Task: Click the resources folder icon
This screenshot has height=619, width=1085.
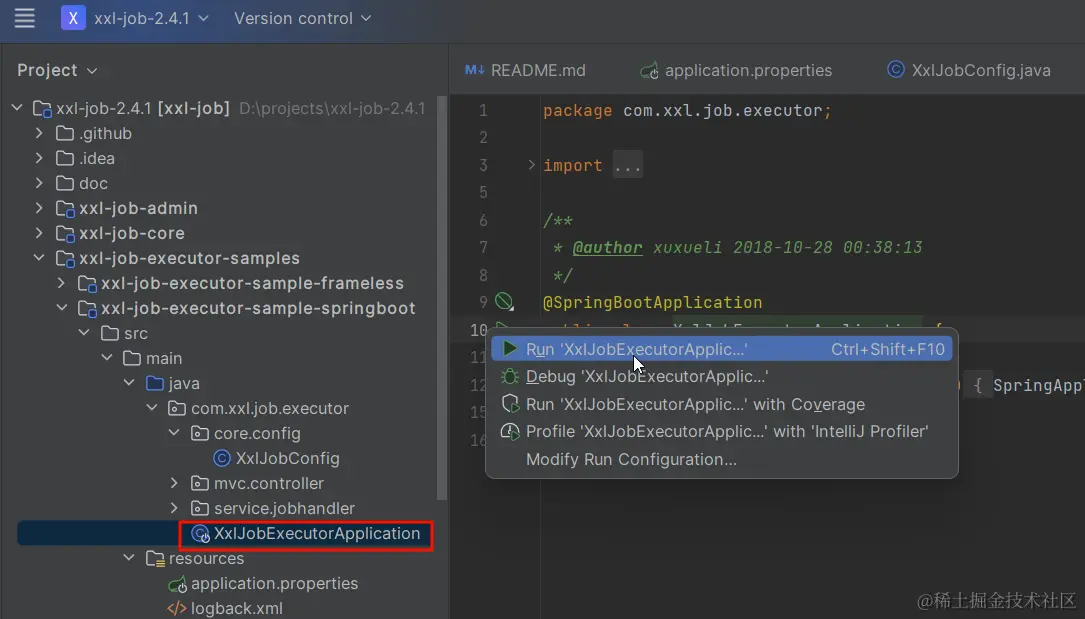Action: point(155,558)
